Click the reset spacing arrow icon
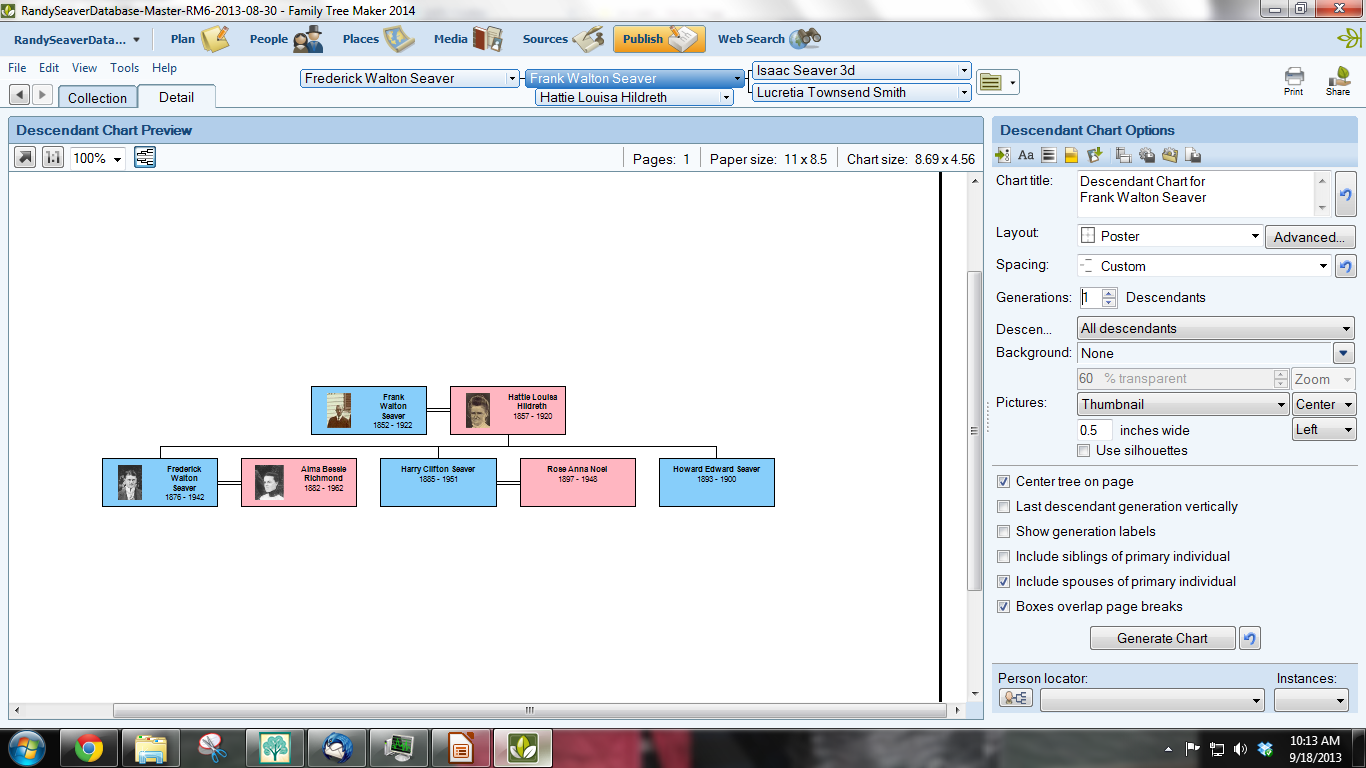This screenshot has height=768, width=1366. [x=1345, y=266]
